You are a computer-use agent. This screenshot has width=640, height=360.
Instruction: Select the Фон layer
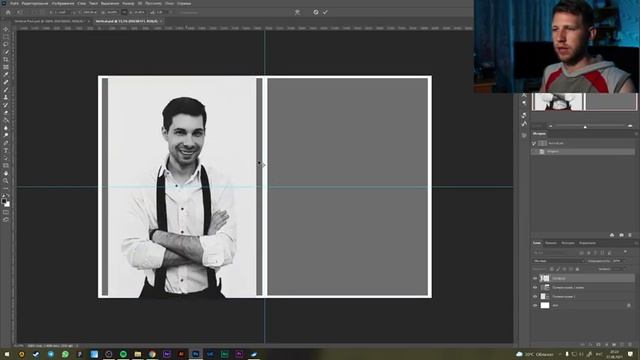coord(583,305)
